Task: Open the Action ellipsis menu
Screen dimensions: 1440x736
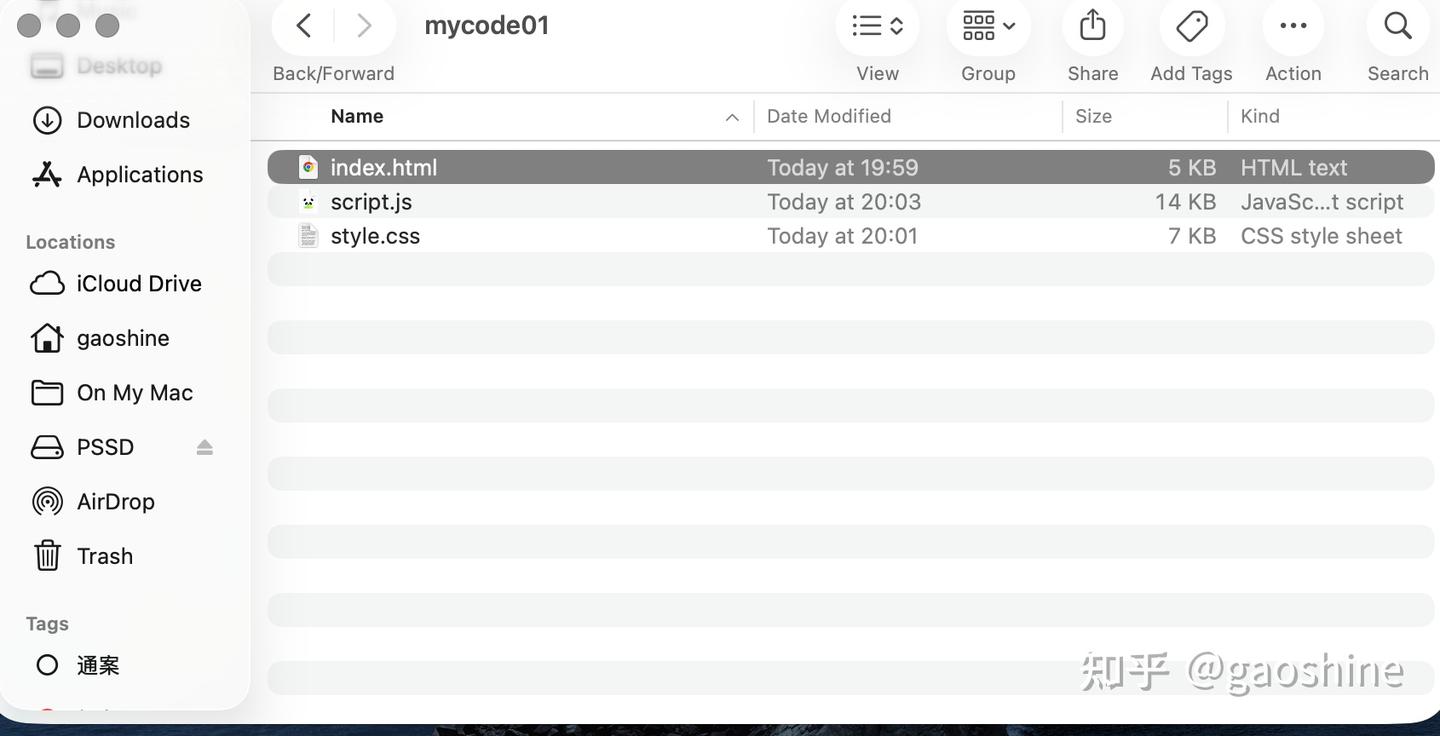Action: click(x=1293, y=26)
